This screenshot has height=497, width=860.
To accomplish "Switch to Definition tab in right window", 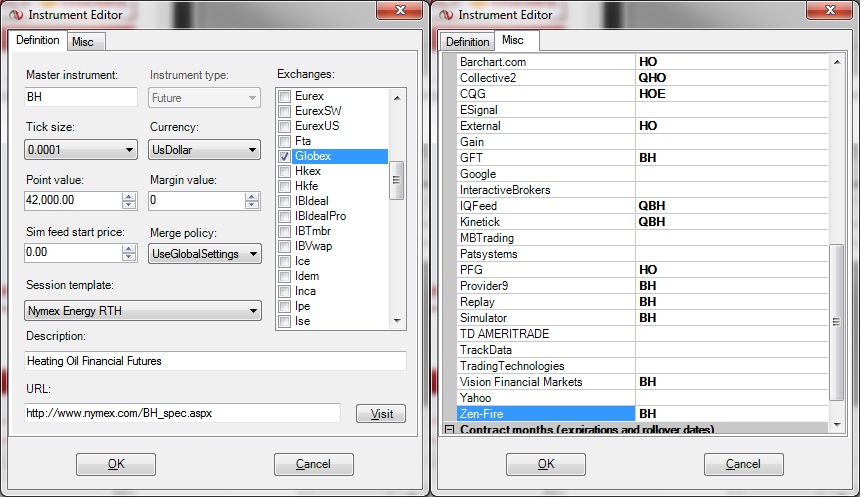I will point(467,42).
